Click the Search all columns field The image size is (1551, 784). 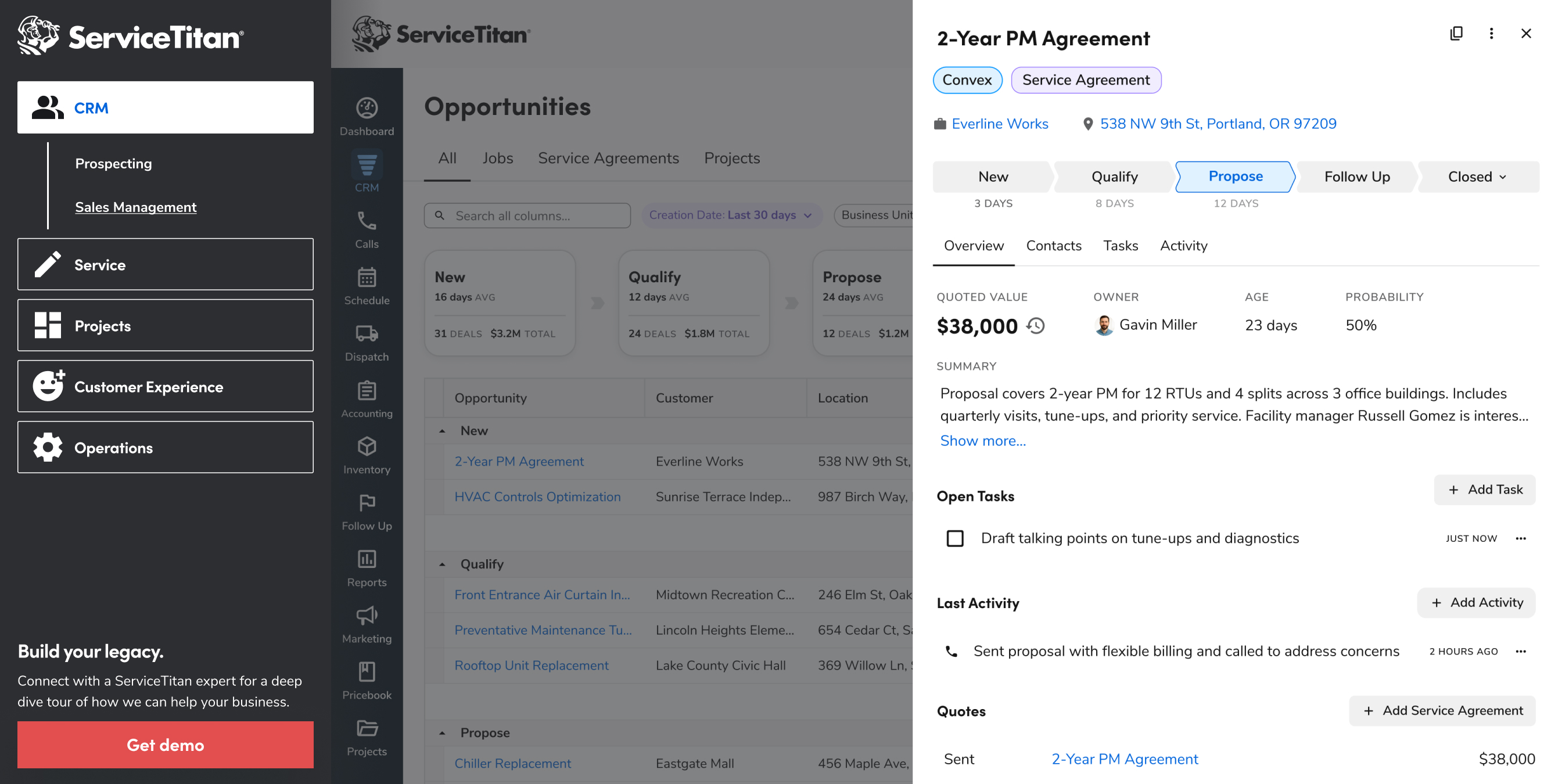point(527,215)
